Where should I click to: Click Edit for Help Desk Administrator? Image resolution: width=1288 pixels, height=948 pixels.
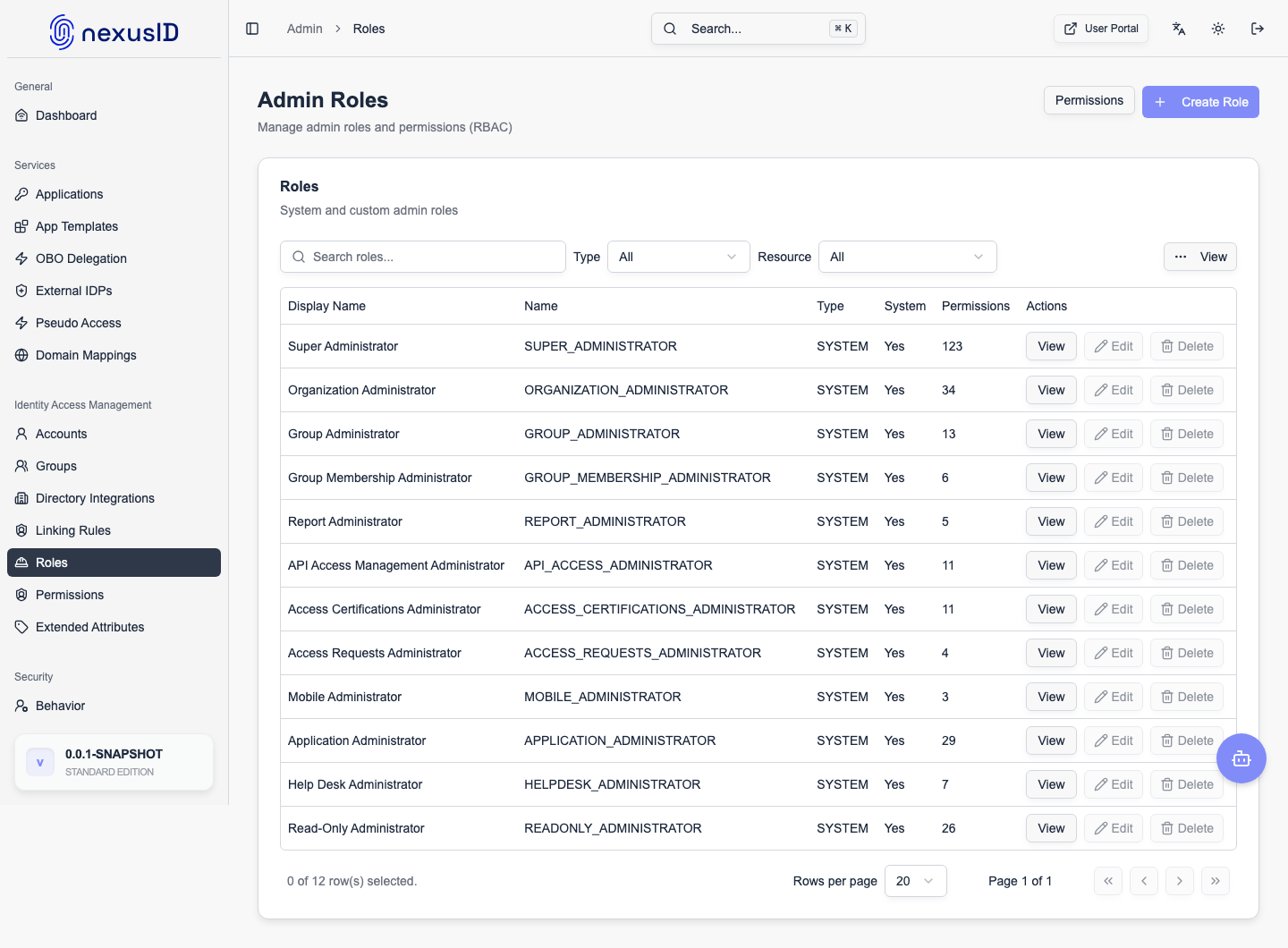tap(1114, 784)
